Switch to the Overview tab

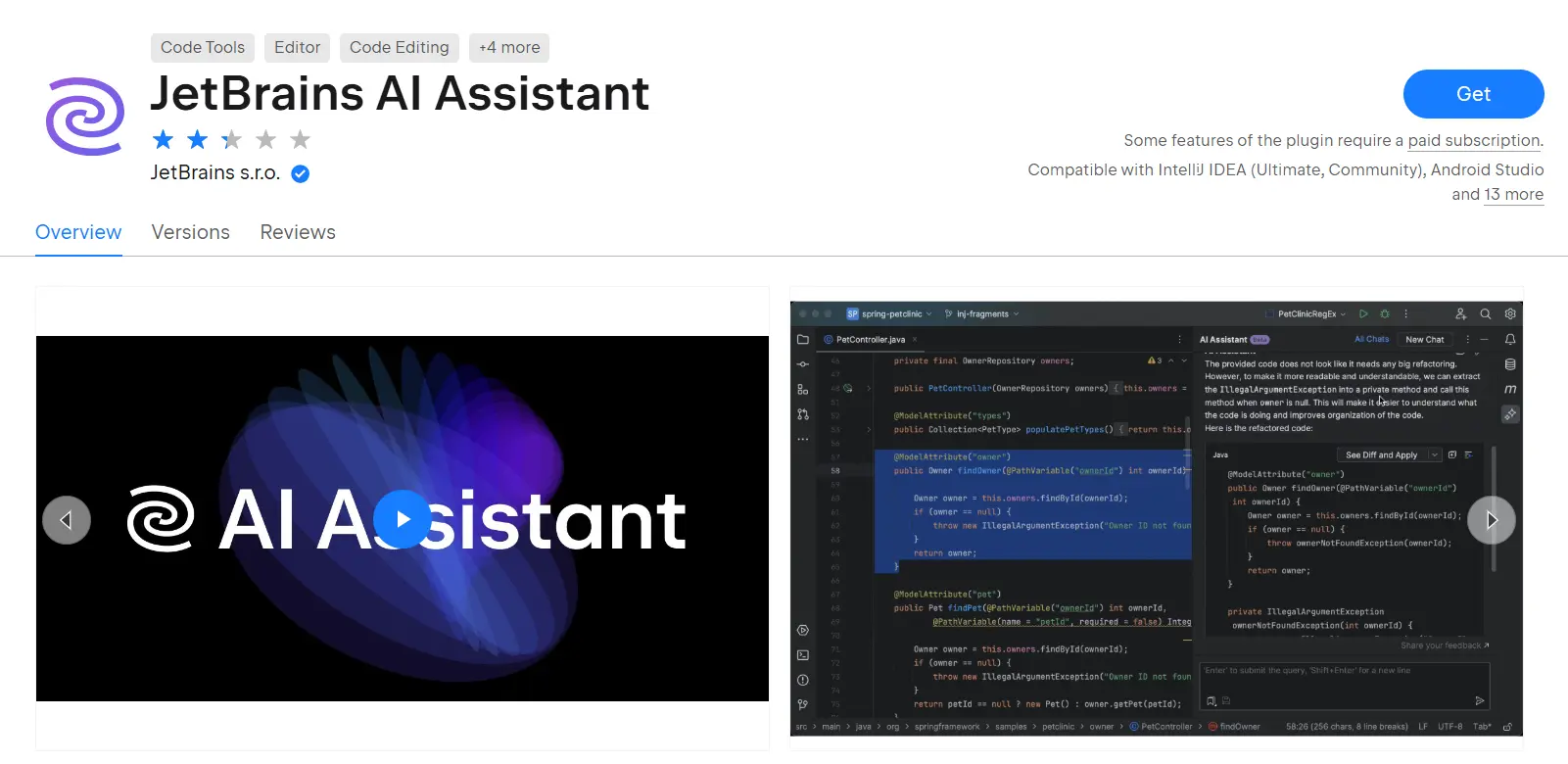point(78,233)
